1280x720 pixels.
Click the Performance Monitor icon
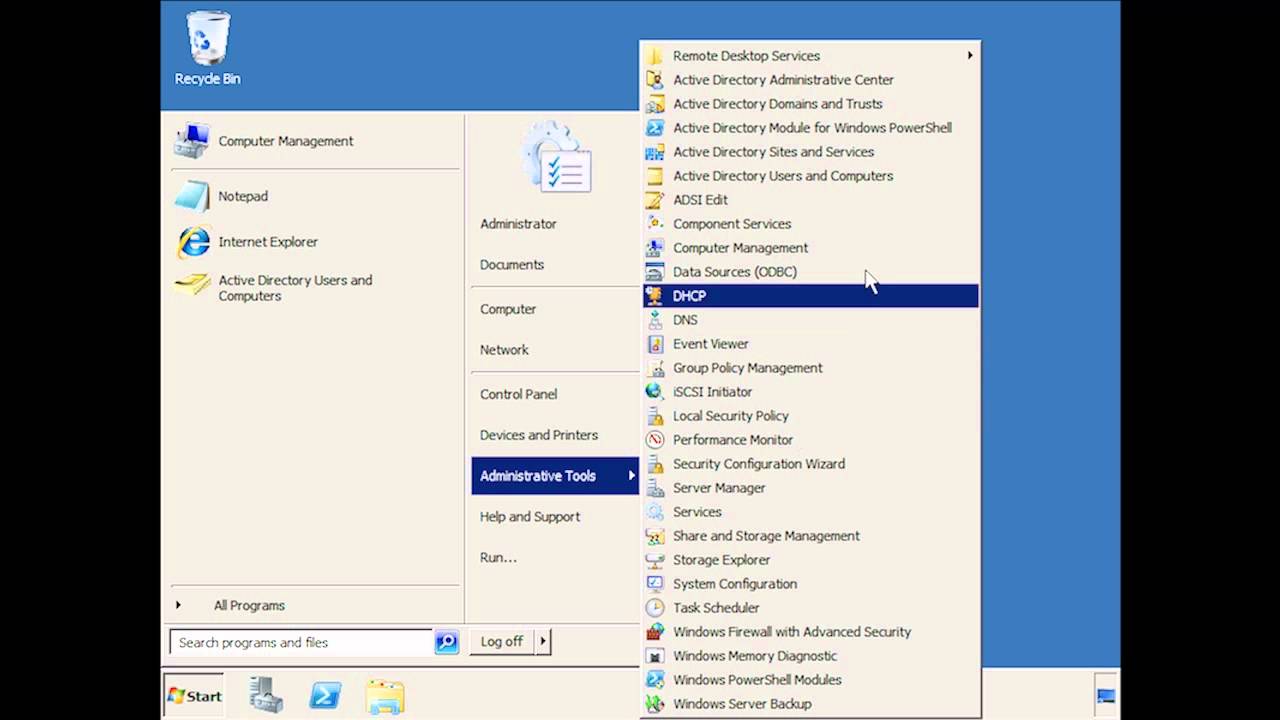tap(654, 440)
